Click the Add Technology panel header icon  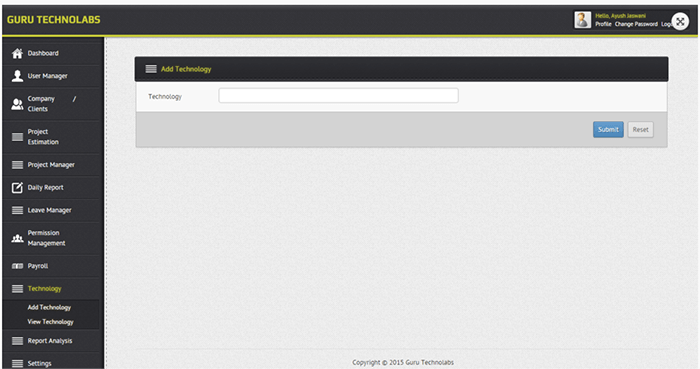[151, 69]
